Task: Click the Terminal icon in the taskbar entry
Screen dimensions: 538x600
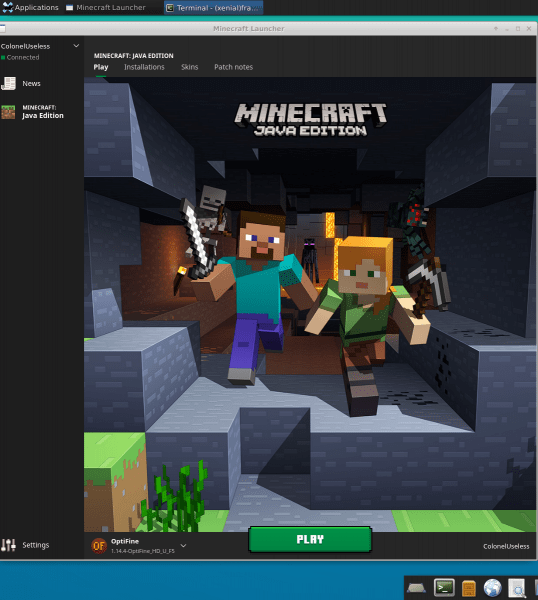Action: (x=170, y=8)
